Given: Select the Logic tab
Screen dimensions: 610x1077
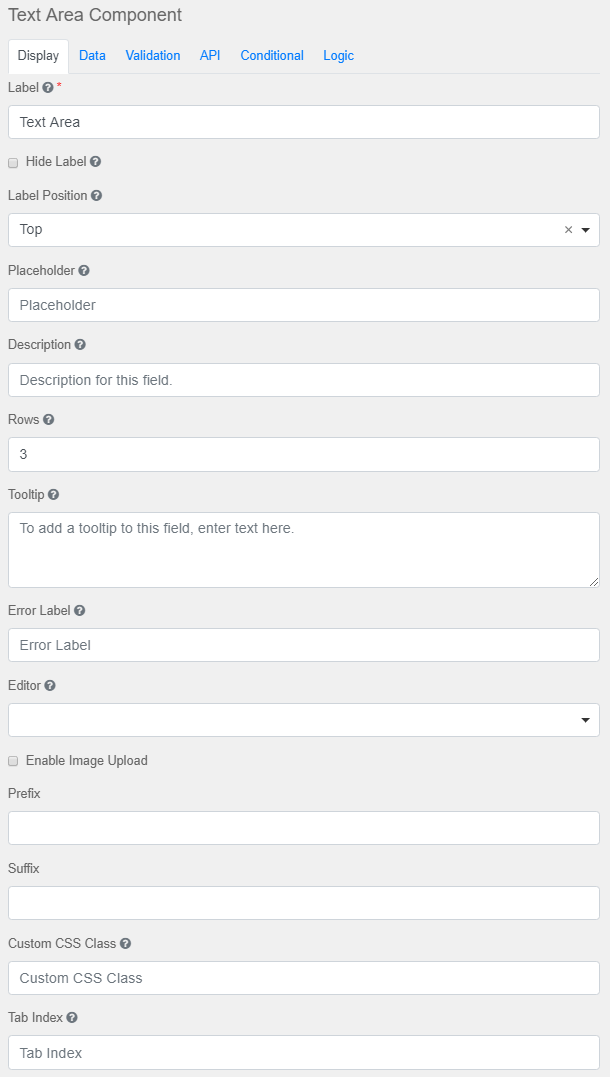Looking at the screenshot, I should click(338, 56).
